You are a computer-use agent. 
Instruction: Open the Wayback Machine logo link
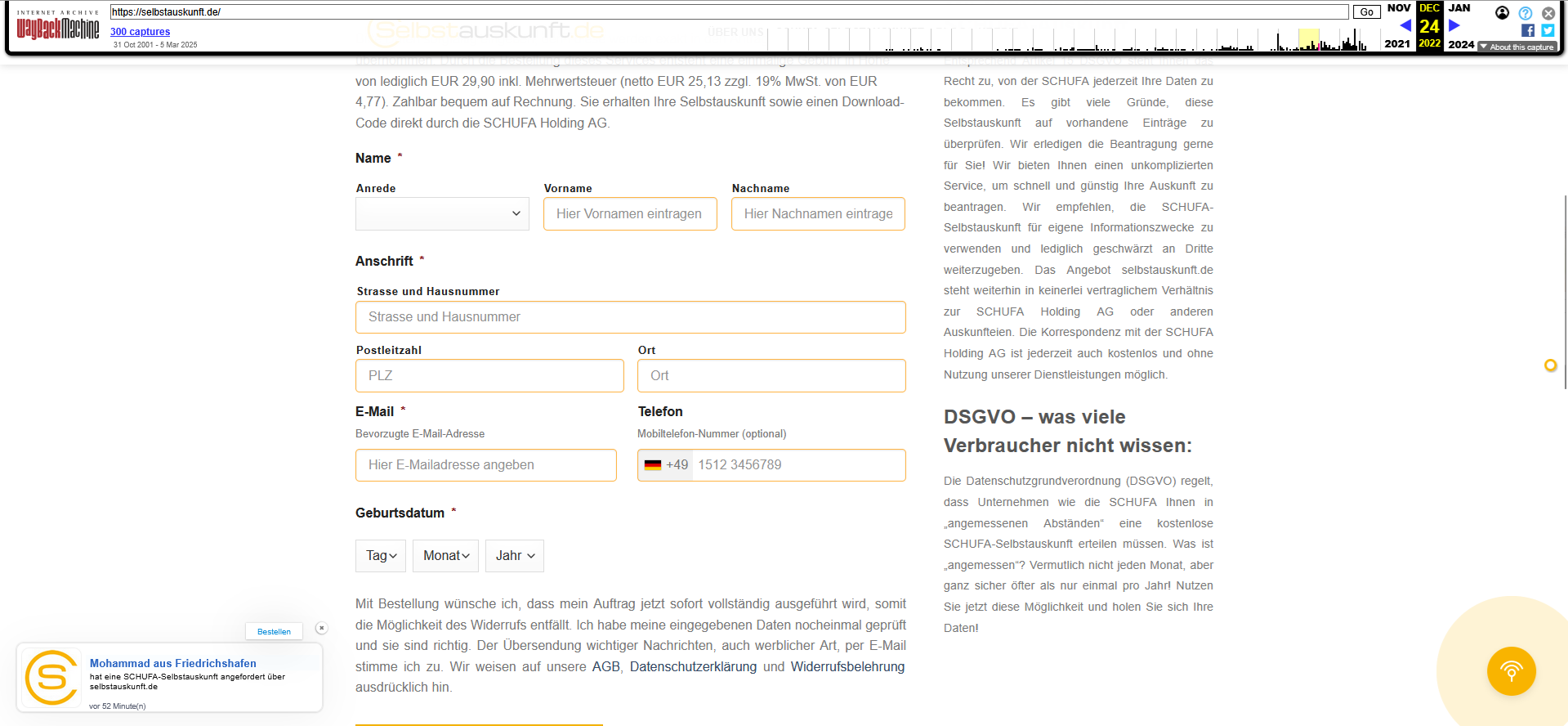click(x=58, y=25)
